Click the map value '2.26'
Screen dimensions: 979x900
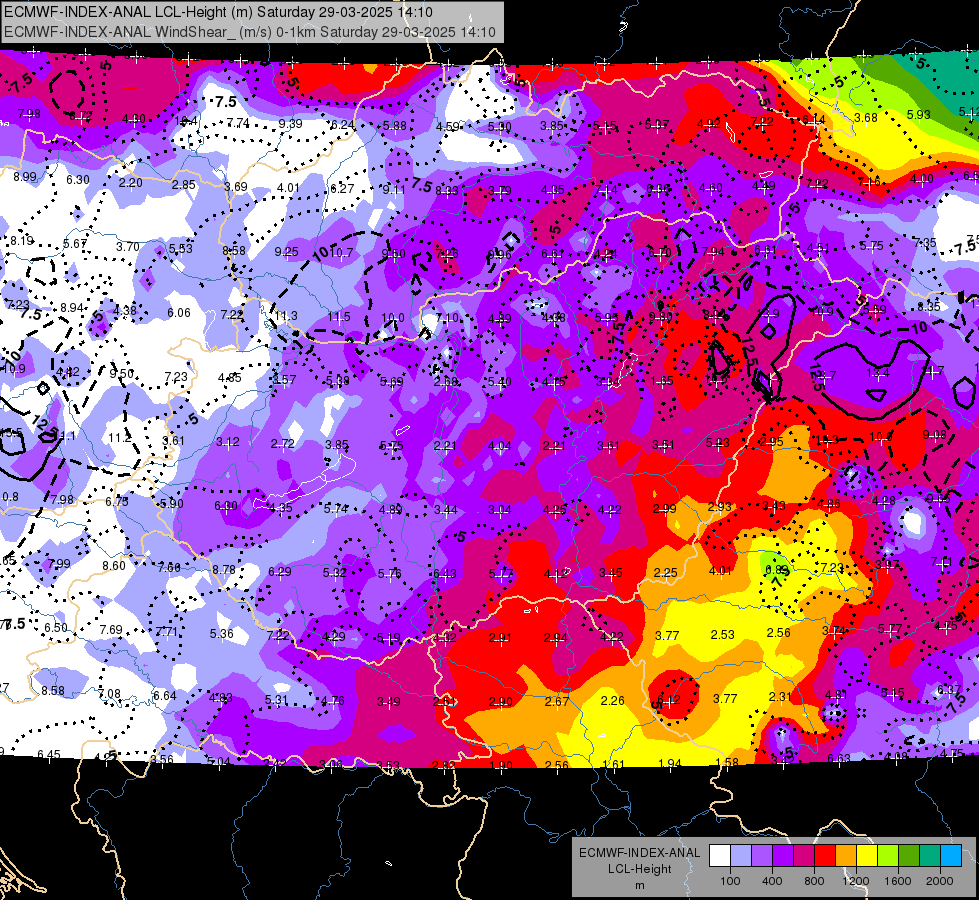[612, 700]
